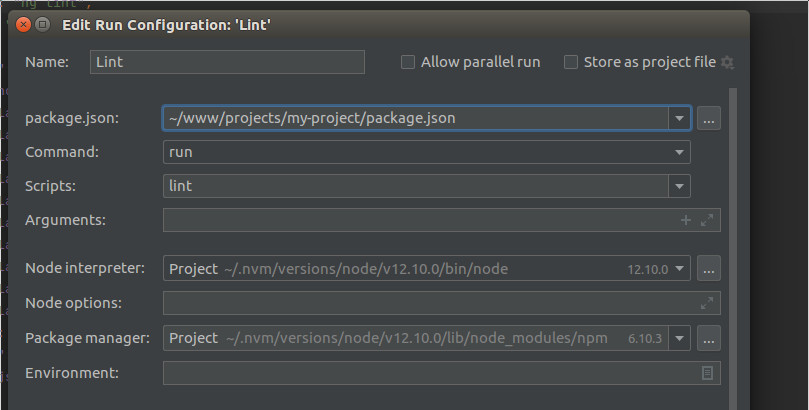Image resolution: width=809 pixels, height=410 pixels.
Task: Open the Command dropdown showing run
Action: (x=679, y=152)
